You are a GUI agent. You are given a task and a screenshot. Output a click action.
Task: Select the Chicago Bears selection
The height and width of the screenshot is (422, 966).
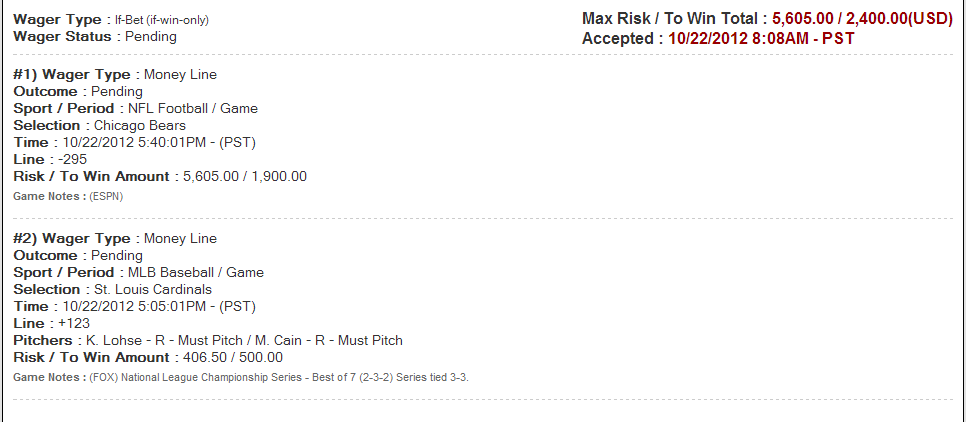point(140,126)
